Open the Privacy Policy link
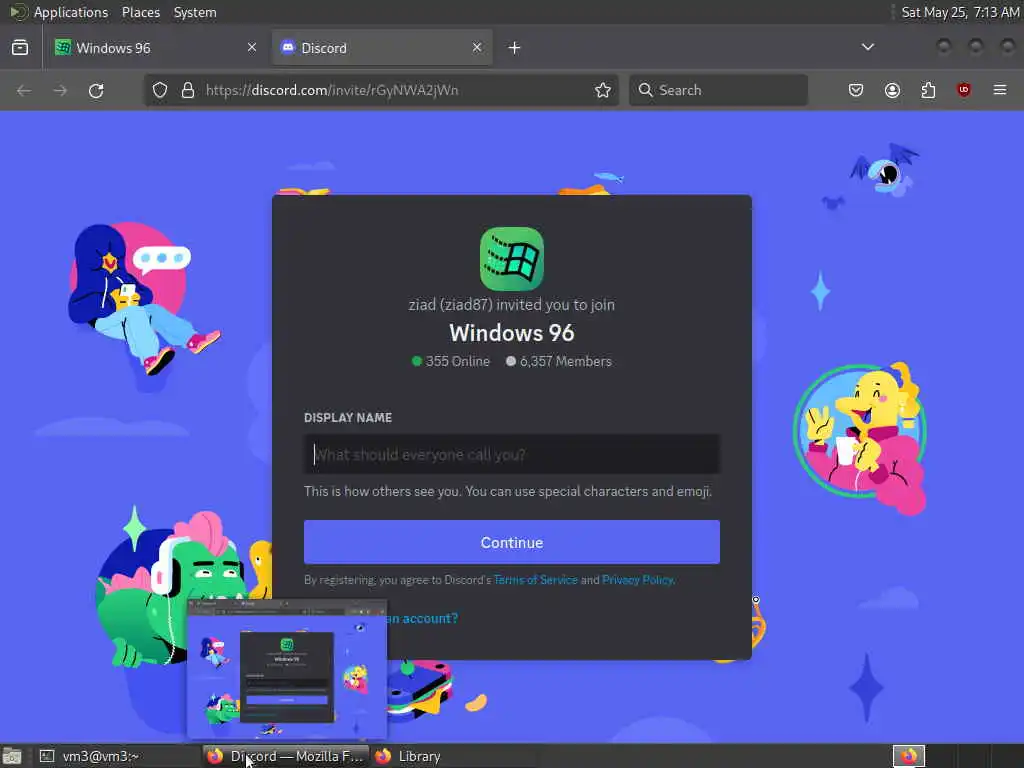The height and width of the screenshot is (768, 1024). [x=637, y=580]
